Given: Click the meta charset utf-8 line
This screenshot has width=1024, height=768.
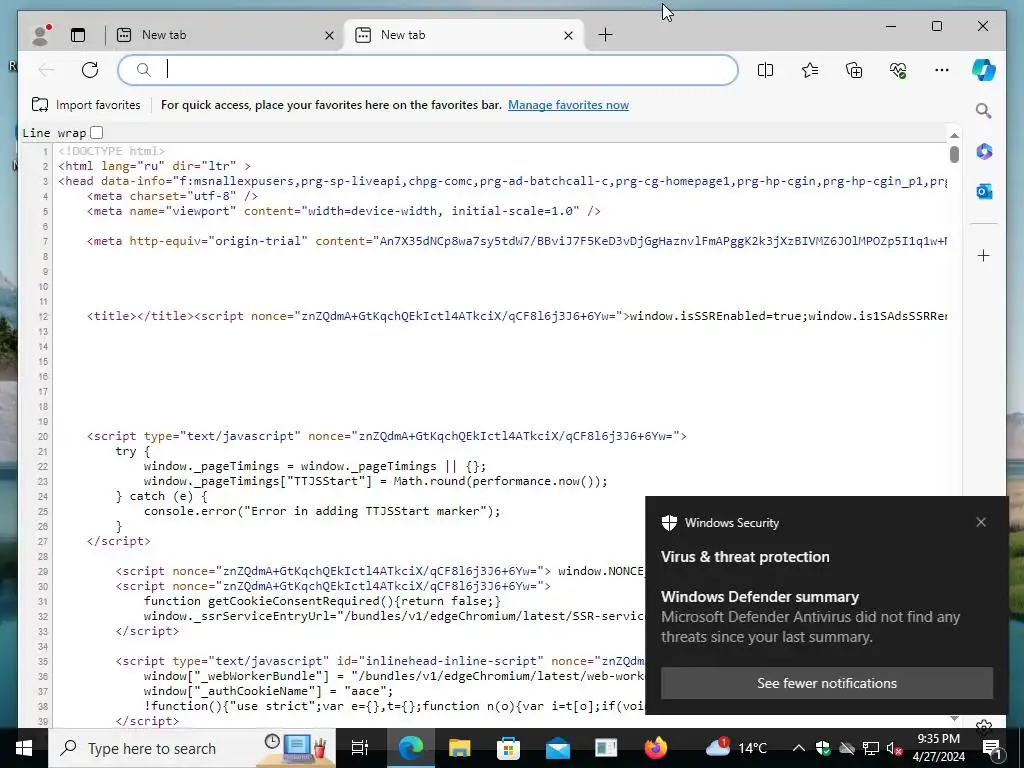Looking at the screenshot, I should 172,196.
